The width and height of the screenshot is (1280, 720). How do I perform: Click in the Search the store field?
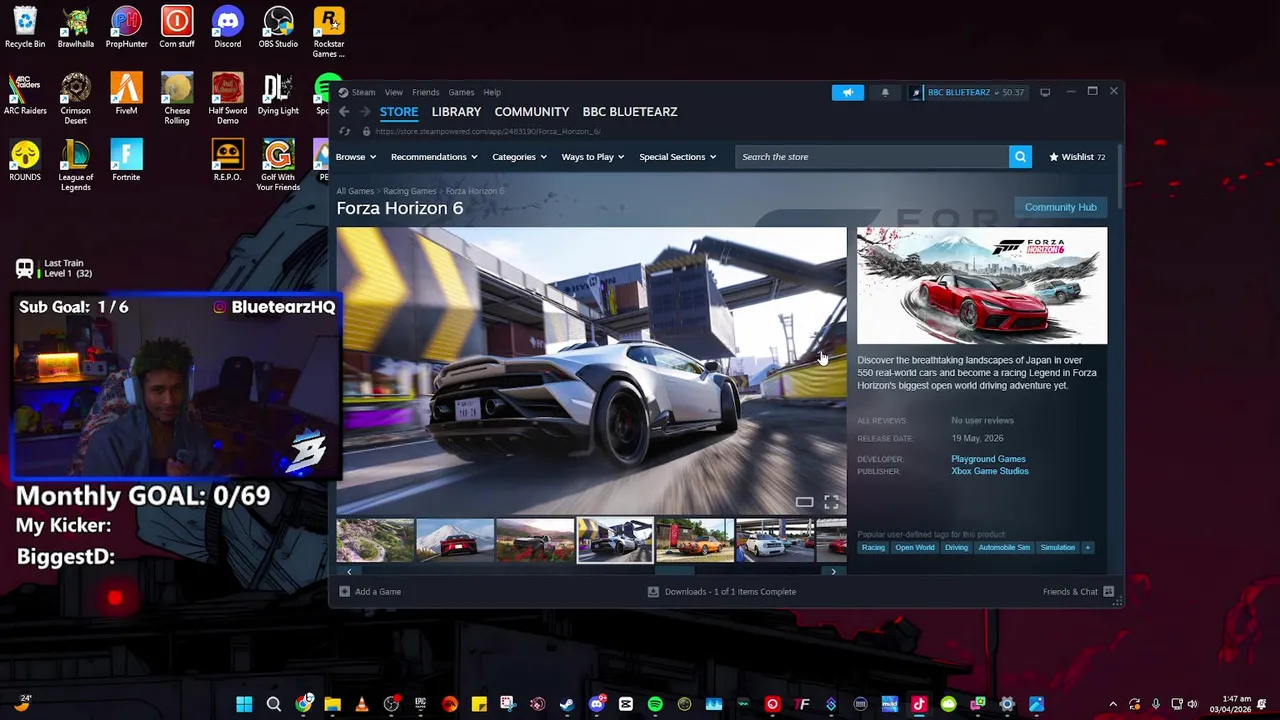click(x=872, y=157)
